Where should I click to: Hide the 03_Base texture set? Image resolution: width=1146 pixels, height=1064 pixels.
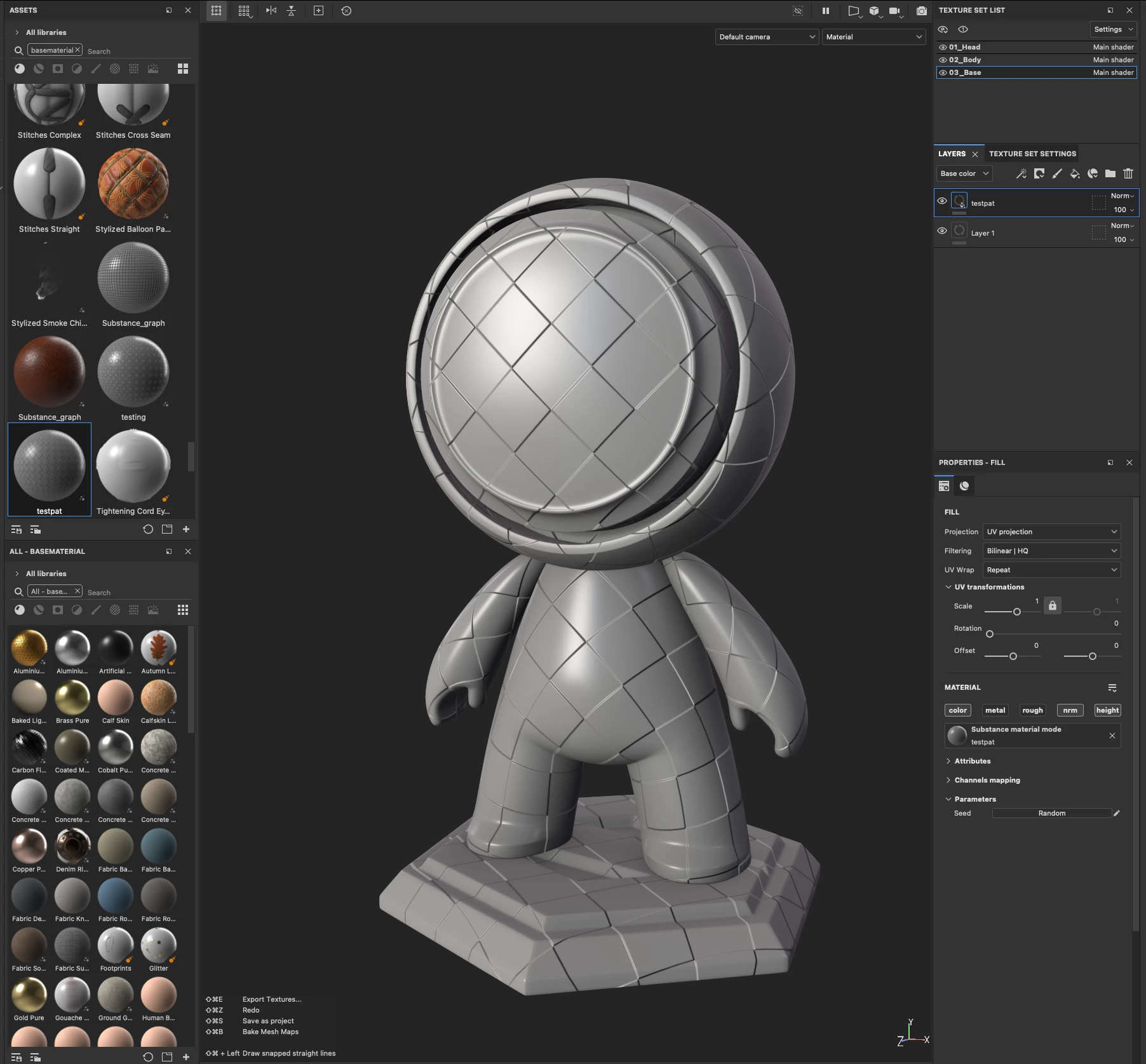coord(943,72)
